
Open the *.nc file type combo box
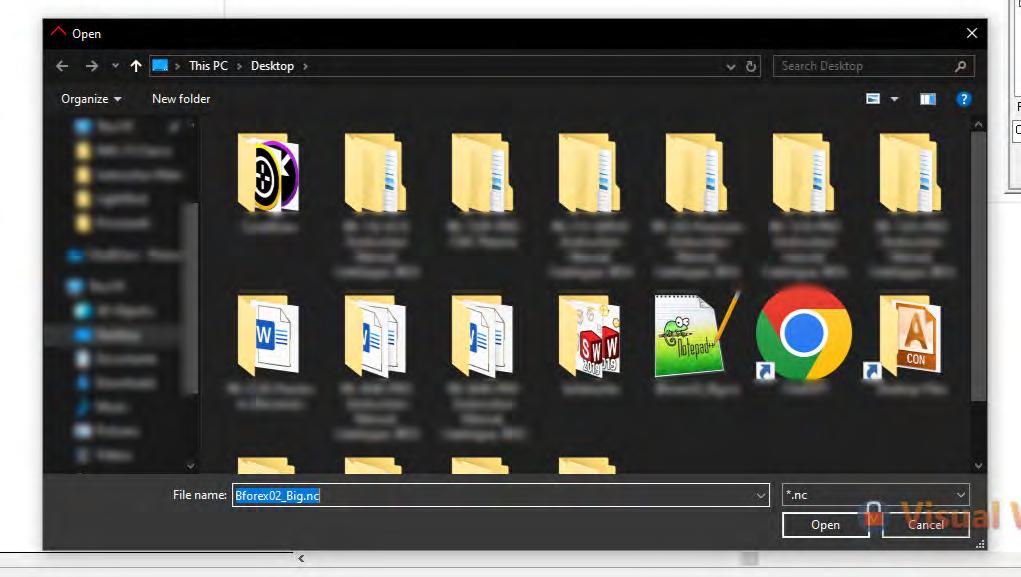pyautogui.click(x=876, y=495)
